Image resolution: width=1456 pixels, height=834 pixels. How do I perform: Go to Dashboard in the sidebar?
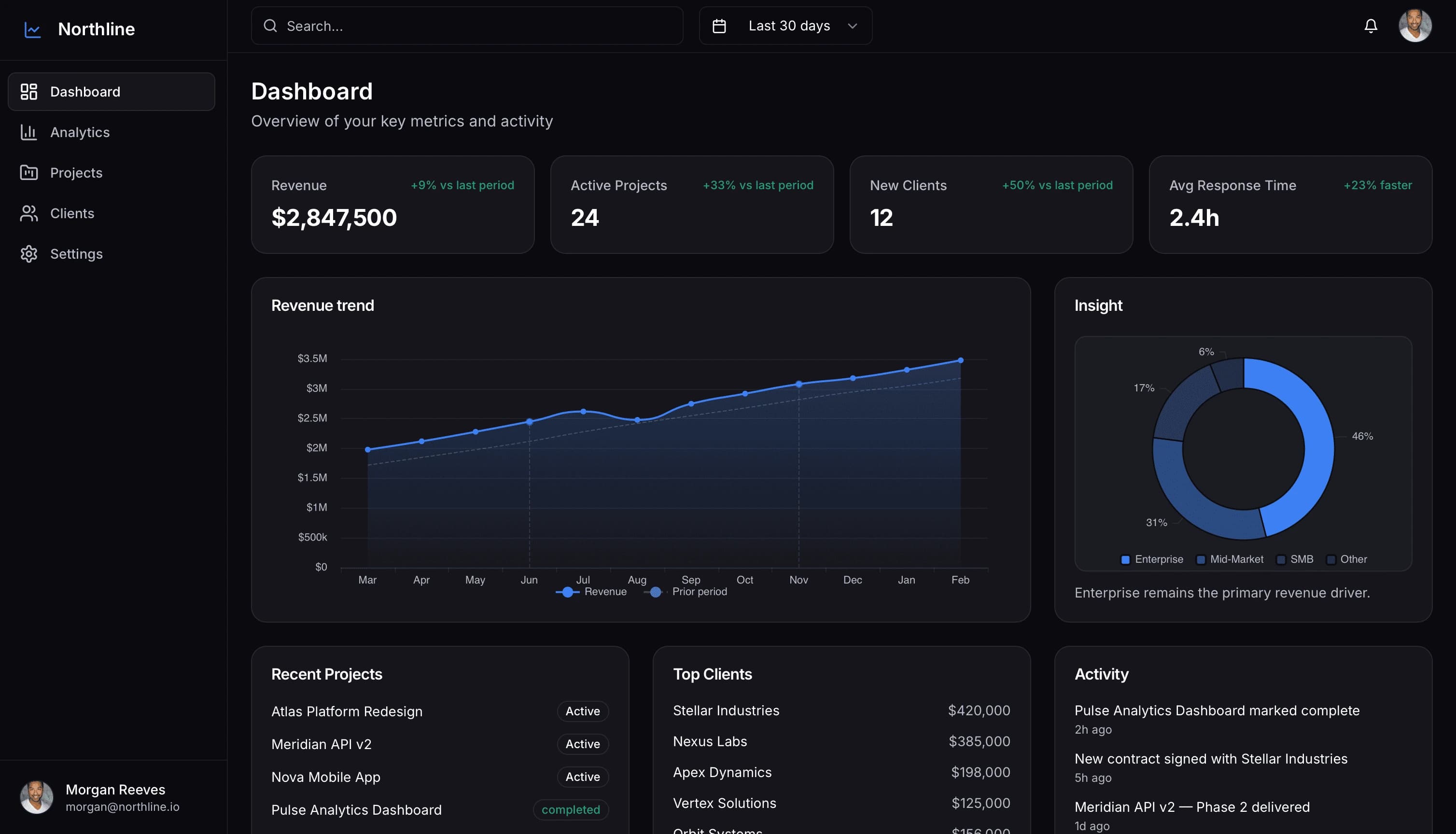(x=112, y=92)
